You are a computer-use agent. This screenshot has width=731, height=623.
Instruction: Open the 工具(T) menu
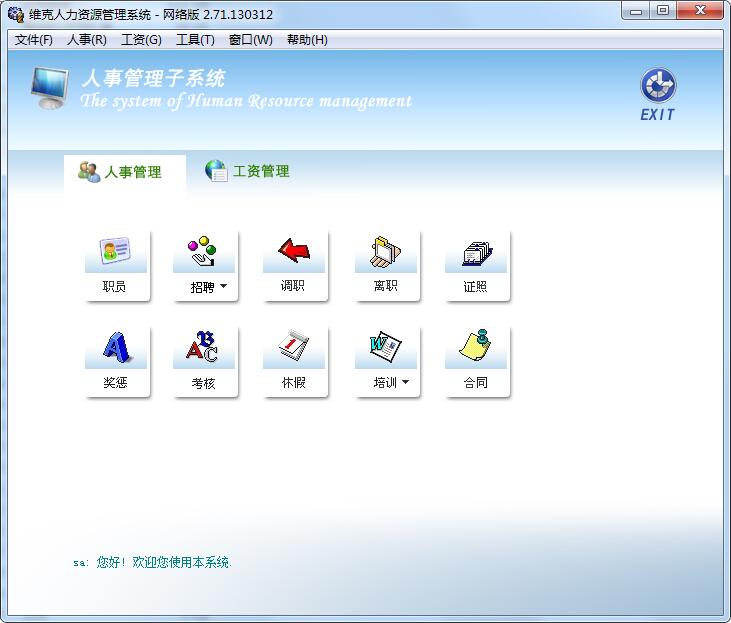click(x=195, y=40)
